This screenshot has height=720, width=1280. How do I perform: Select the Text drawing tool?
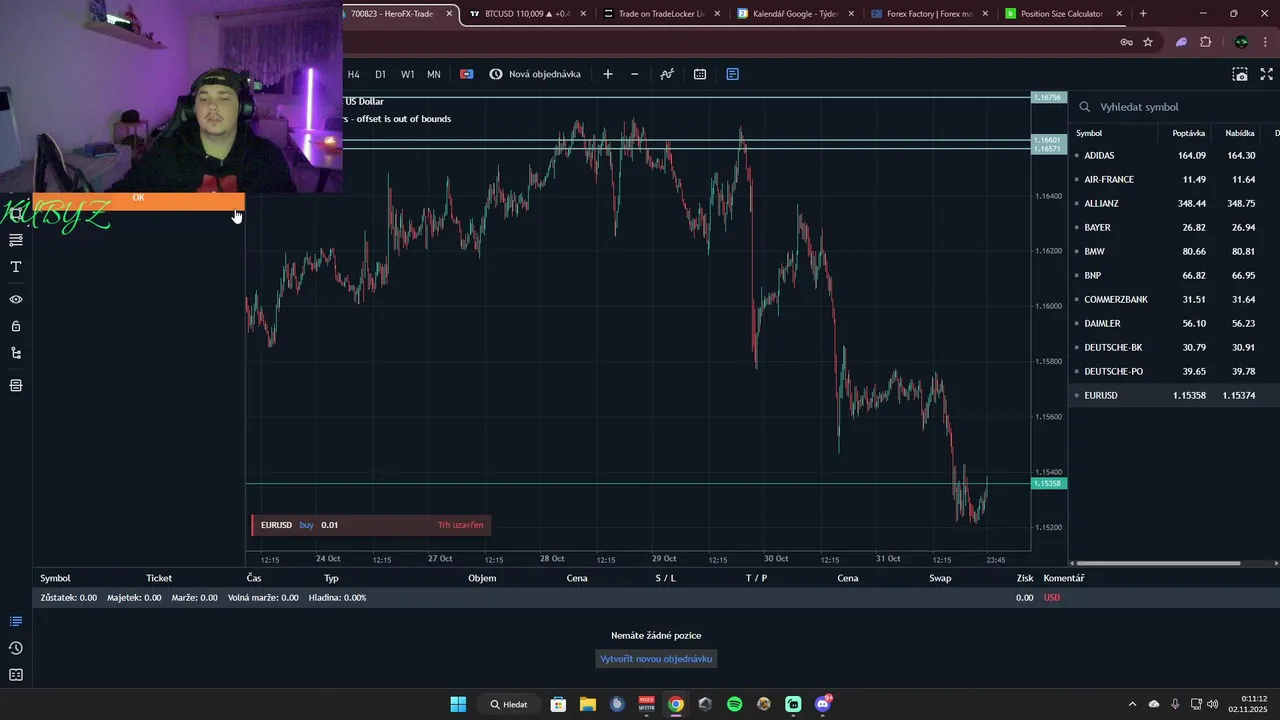(16, 267)
